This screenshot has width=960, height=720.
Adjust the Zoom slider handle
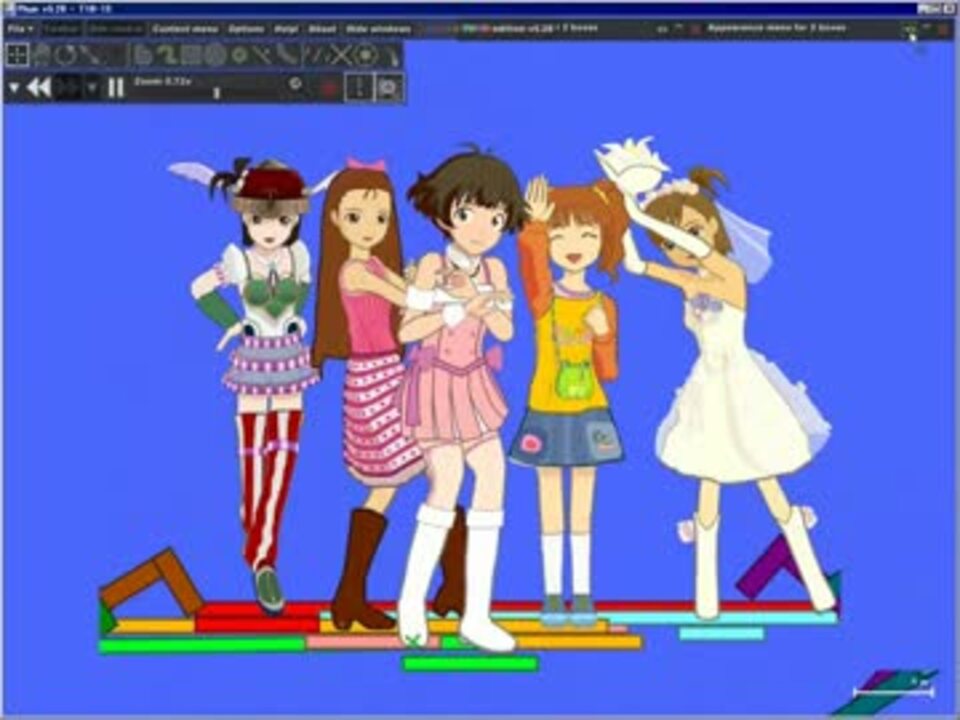(216, 93)
